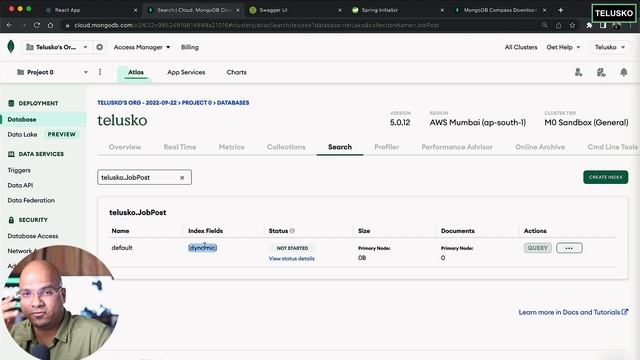Click the Databases breadcrumb
The image size is (640, 360).
(233, 103)
